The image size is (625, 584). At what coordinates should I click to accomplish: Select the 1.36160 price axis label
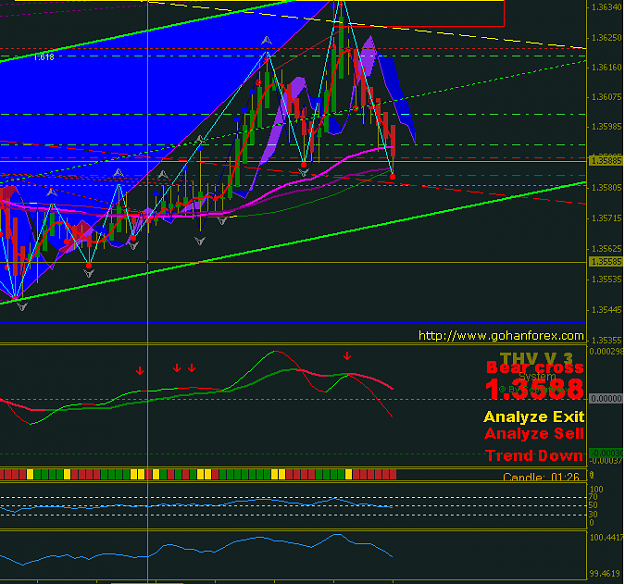coord(606,67)
